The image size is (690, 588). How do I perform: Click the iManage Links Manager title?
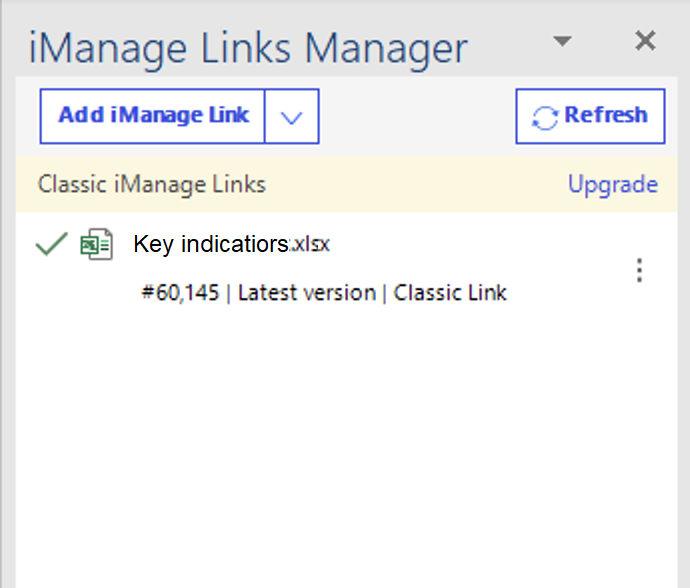tap(248, 47)
